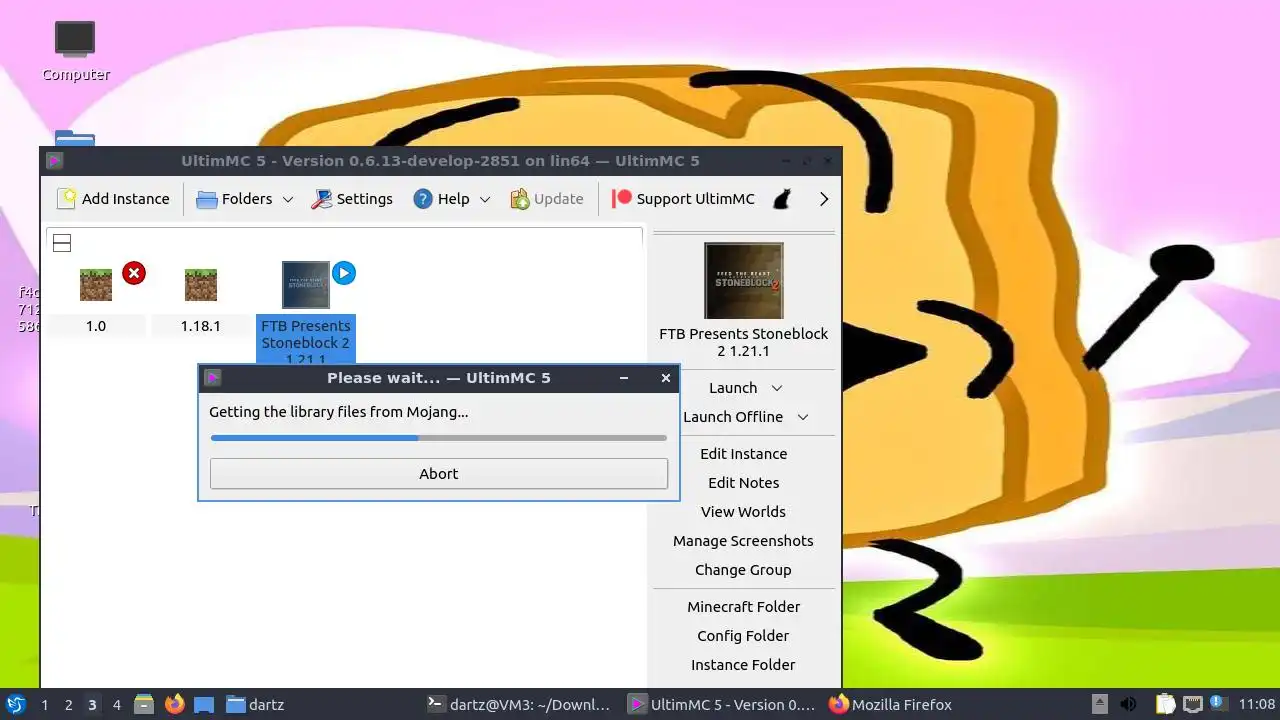The image size is (1280, 720).
Task: Select the FTB Stoneblock 2 instance icon
Action: pos(306,285)
